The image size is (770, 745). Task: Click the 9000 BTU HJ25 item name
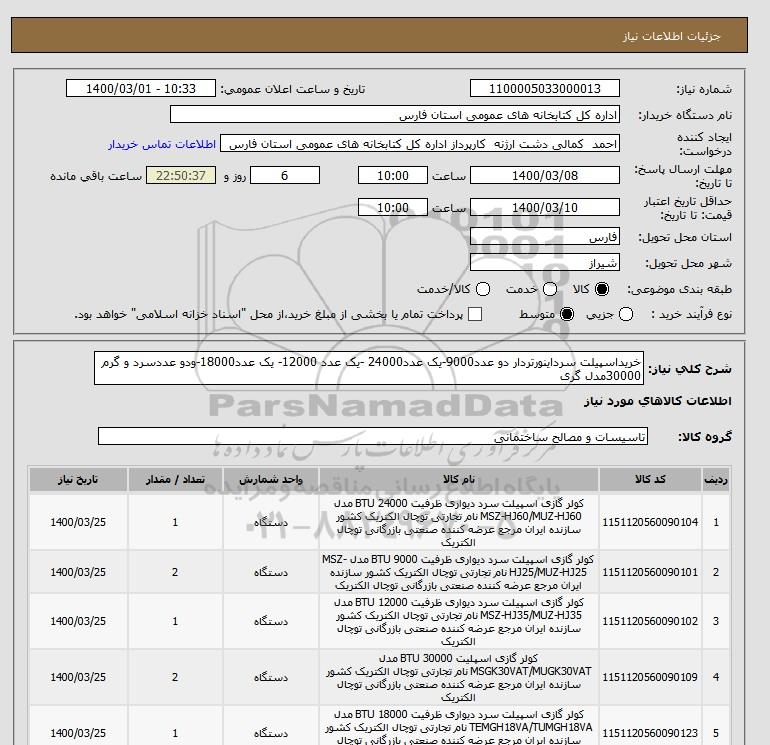tap(459, 572)
